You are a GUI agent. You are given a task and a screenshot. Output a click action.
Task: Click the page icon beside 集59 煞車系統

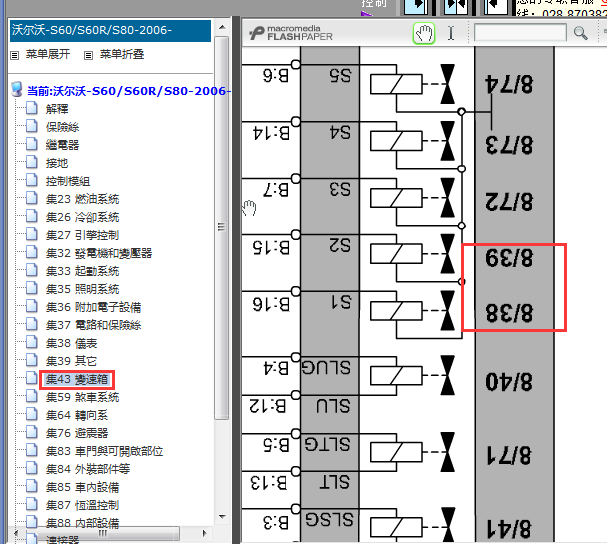[32, 396]
